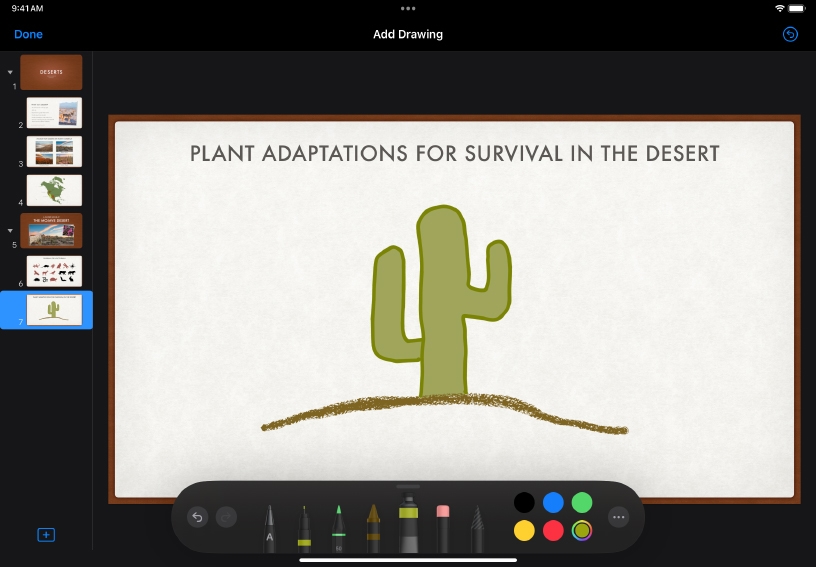This screenshot has height=567, width=816.
Task: Undo the last drawing stroke
Action: pyautogui.click(x=197, y=517)
